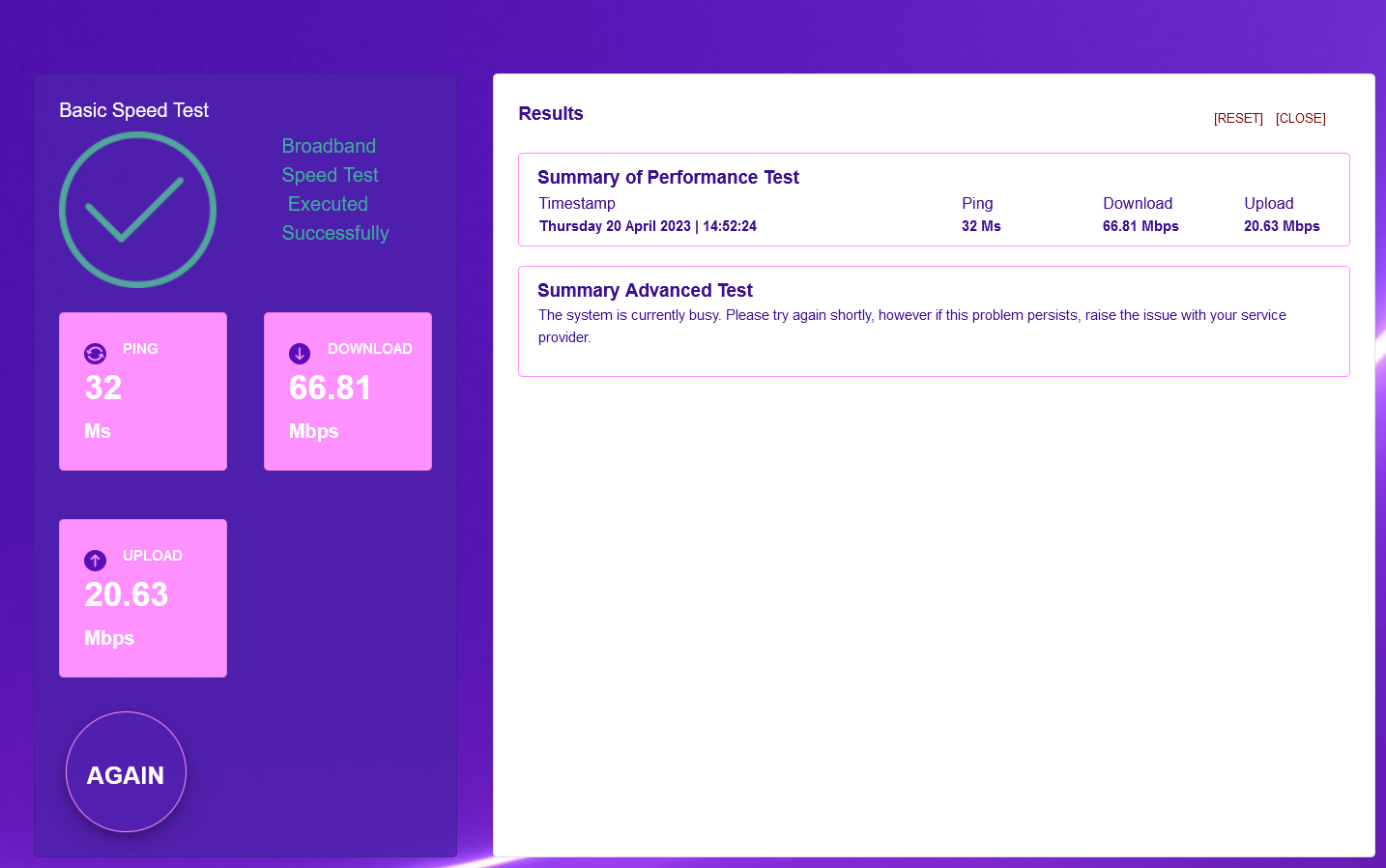Screen dimensions: 1386x868
Task: Click the Ping 32 Ms summary value
Action: 982,226
